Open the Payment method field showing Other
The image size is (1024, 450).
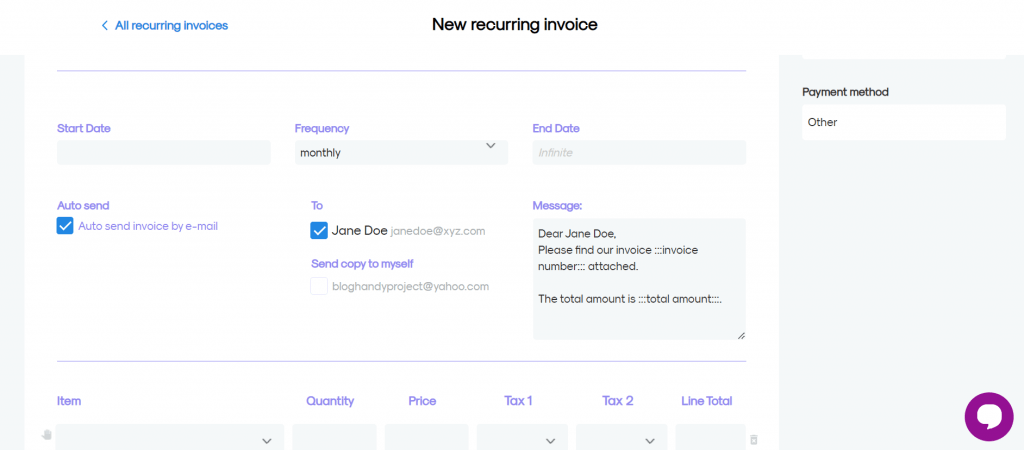[904, 122]
